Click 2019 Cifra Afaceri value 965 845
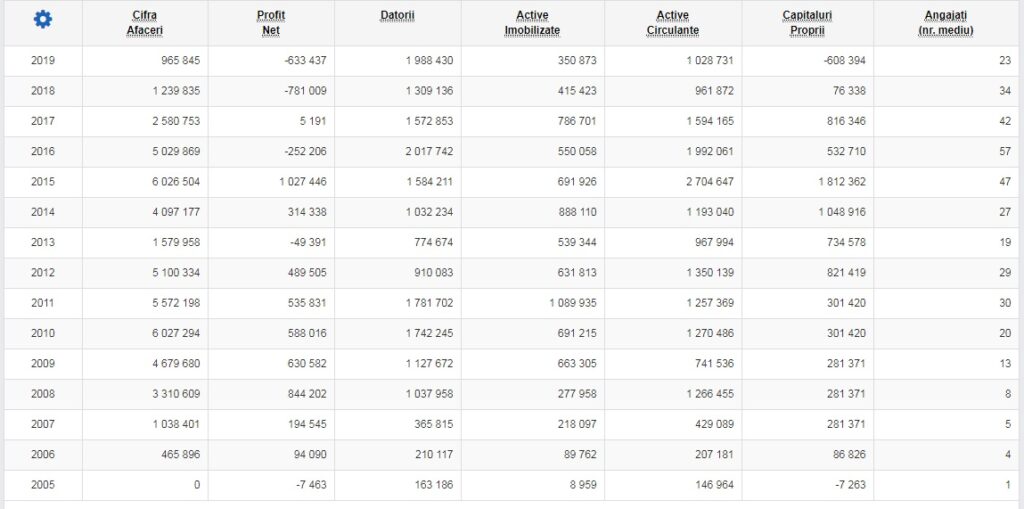Screen dimensions: 1024x509 pyautogui.click(x=176, y=61)
